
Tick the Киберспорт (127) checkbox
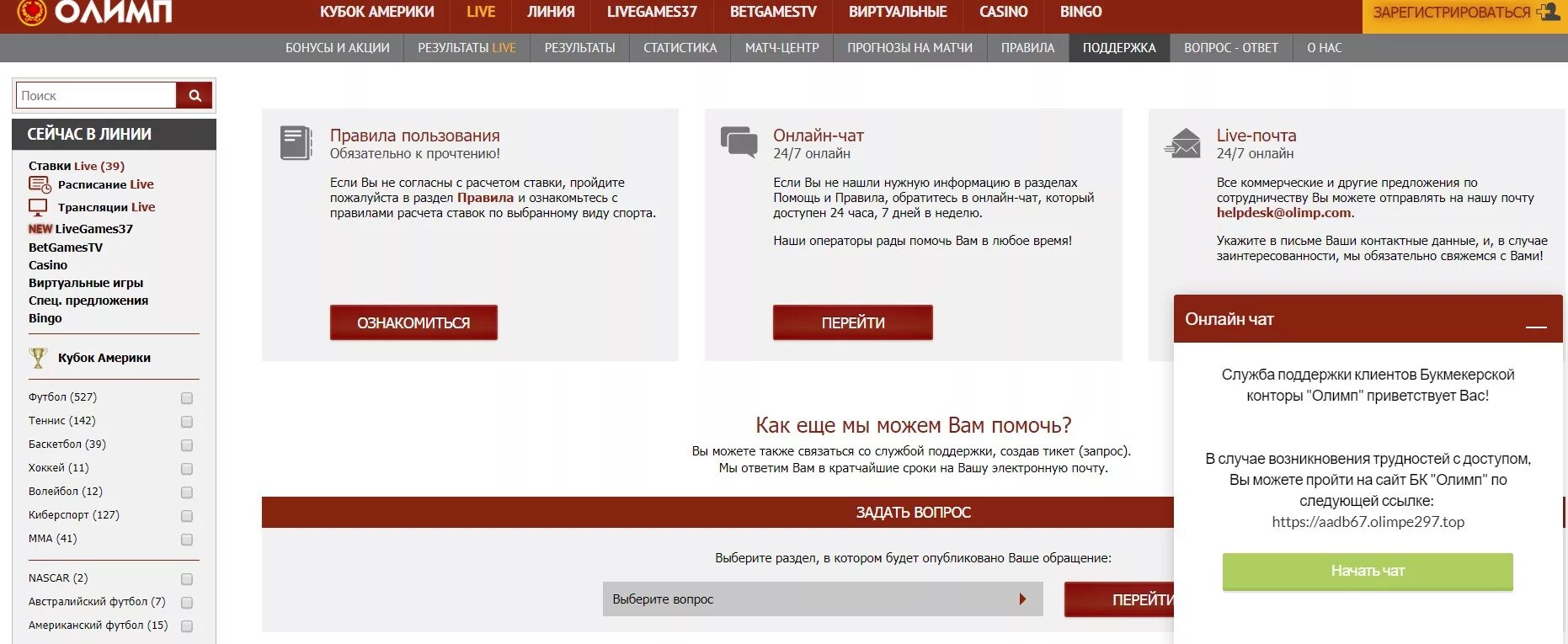tap(187, 516)
